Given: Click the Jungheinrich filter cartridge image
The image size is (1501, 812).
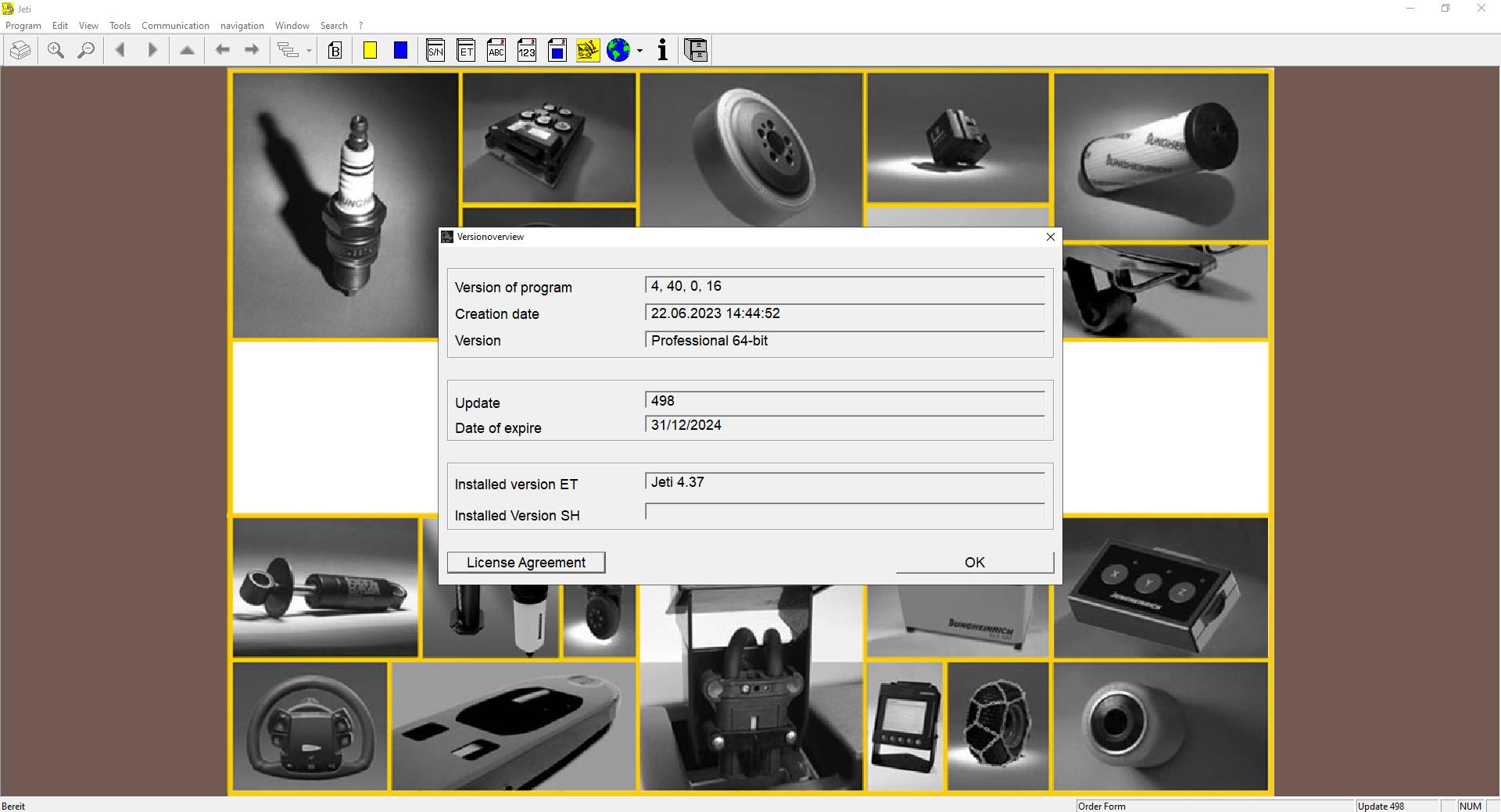Looking at the screenshot, I should click(x=1161, y=156).
